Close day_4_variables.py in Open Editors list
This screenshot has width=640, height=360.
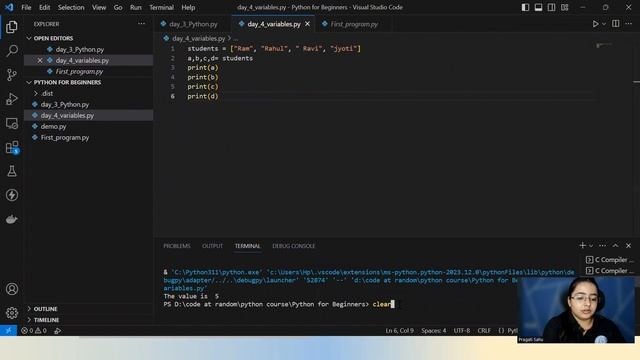[x=40, y=60]
